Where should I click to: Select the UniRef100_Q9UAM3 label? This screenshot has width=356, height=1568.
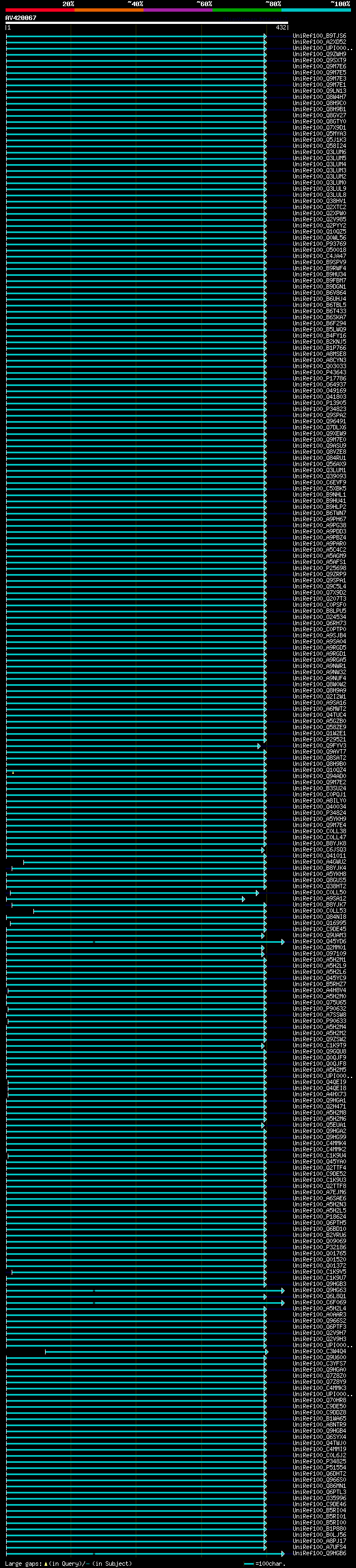tap(319, 936)
